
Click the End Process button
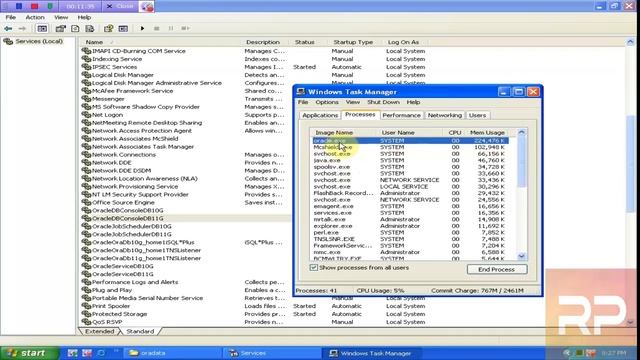click(497, 269)
